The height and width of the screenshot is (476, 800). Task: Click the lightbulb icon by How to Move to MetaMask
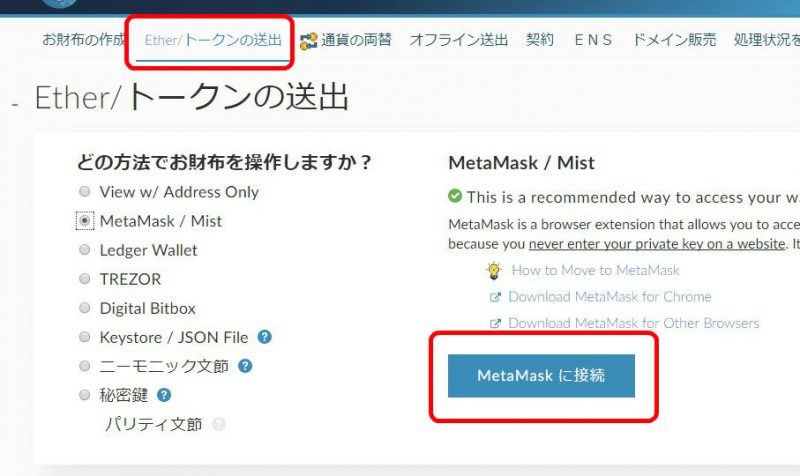coord(494,270)
